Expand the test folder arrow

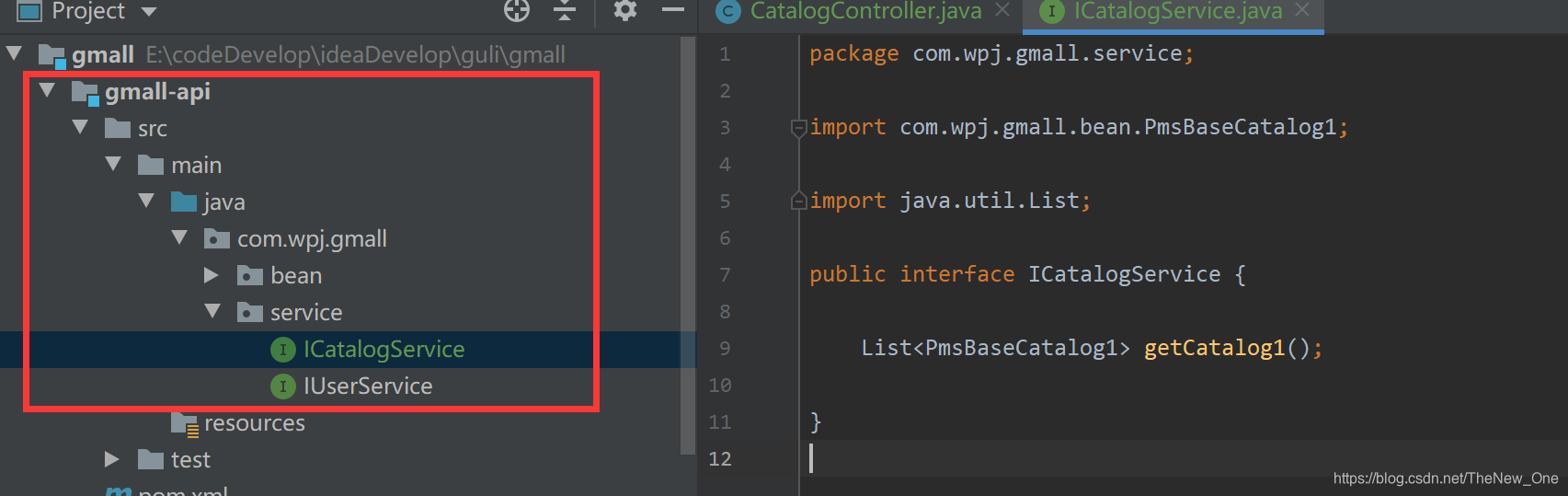pyautogui.click(x=113, y=459)
